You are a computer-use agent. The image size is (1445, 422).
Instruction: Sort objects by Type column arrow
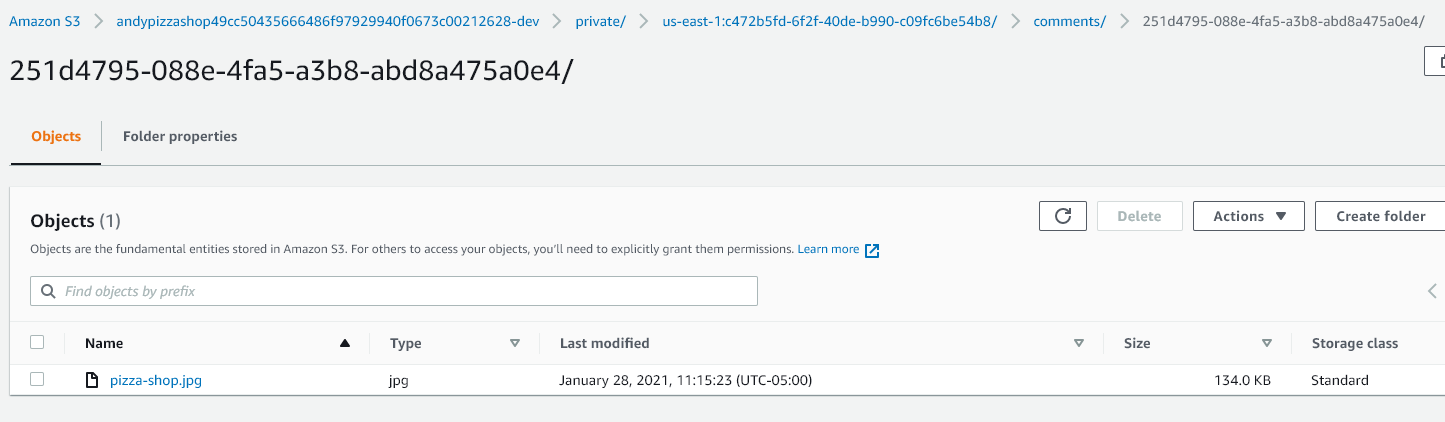(515, 343)
